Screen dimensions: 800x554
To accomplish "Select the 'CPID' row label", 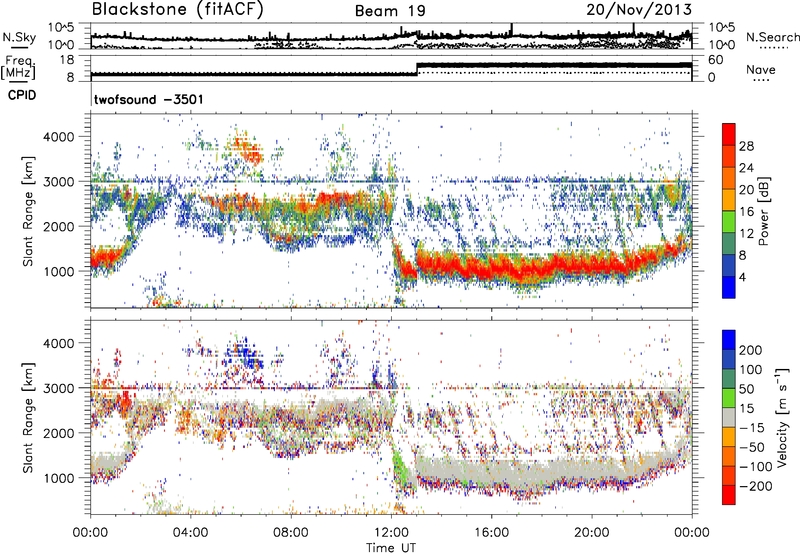I will 22,95.
